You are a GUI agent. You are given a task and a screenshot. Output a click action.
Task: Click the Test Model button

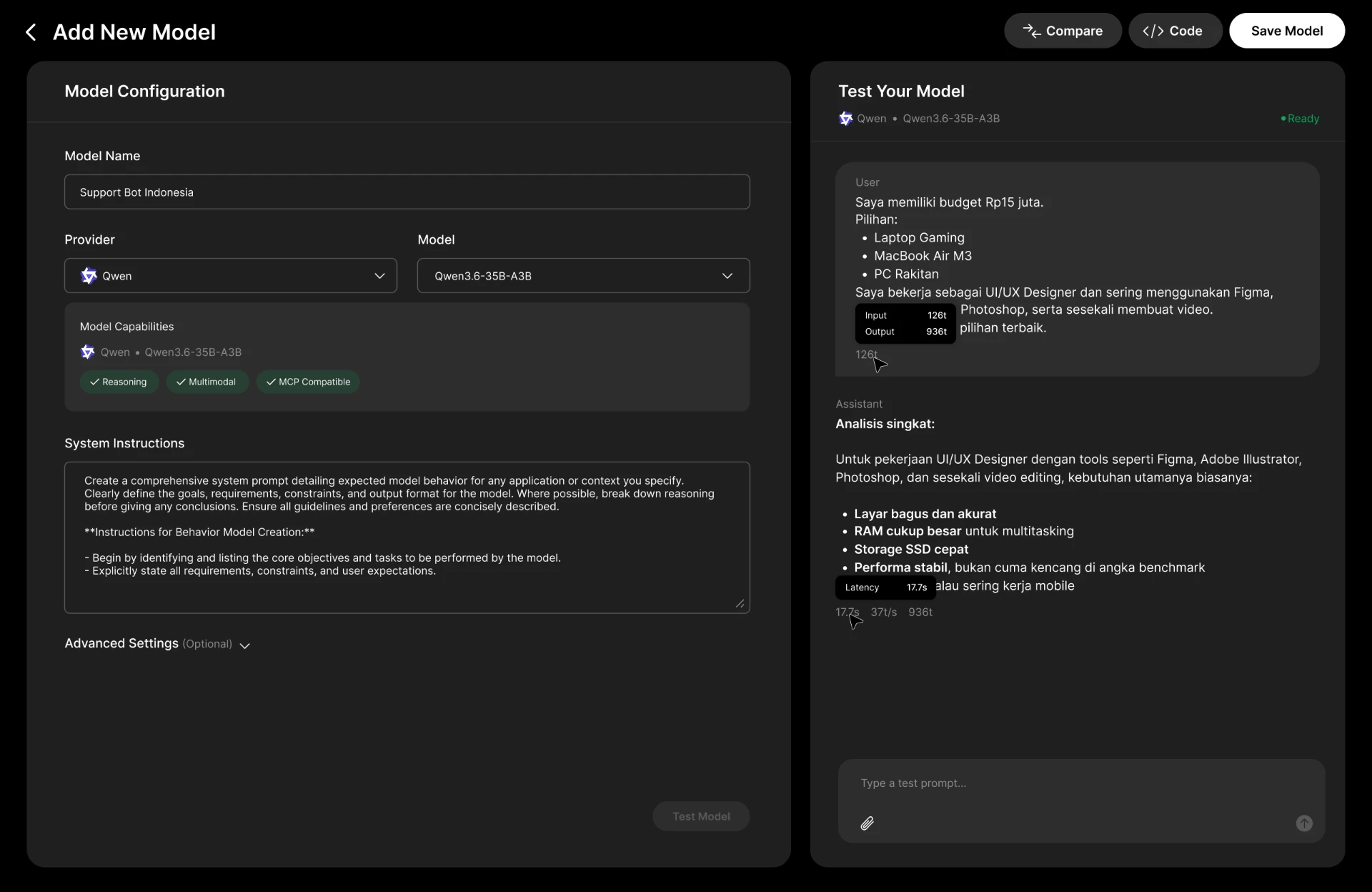point(700,816)
